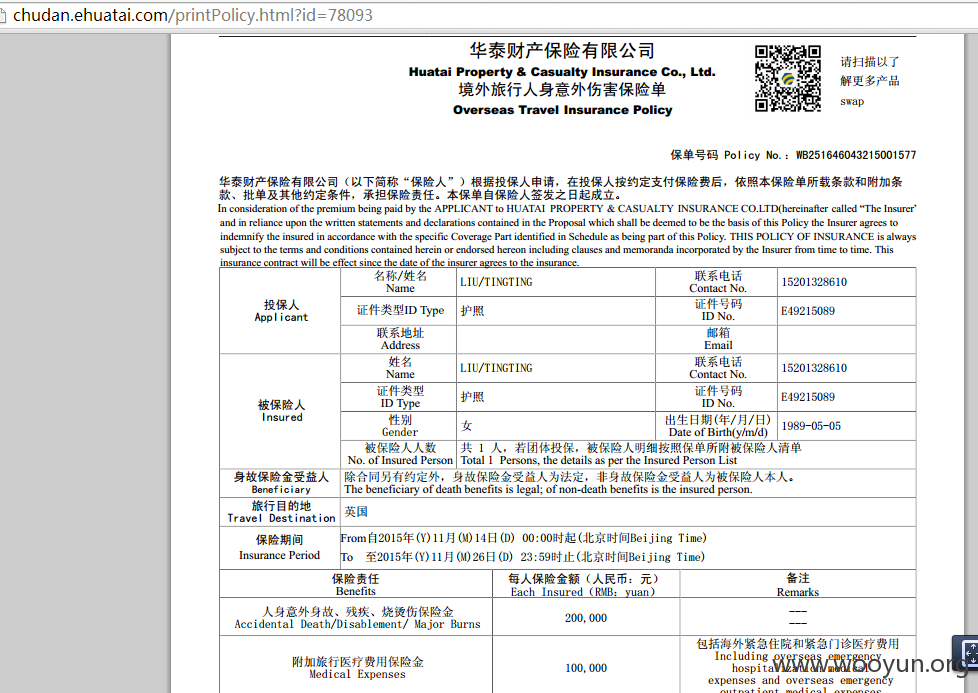The image size is (978, 693).
Task: Click the page document icon beside the URL
Action: [x=2, y=15]
